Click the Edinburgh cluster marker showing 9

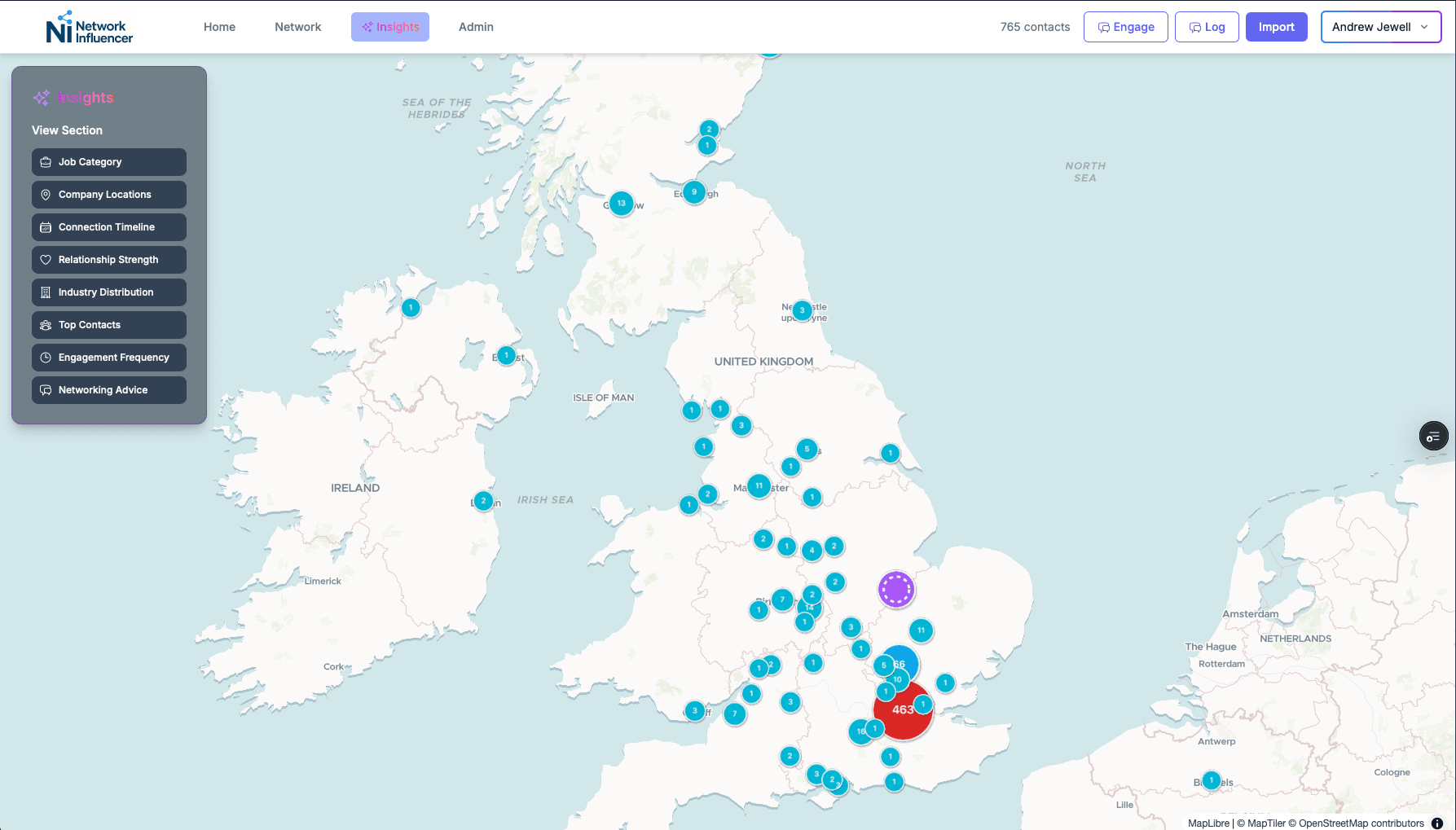(694, 192)
